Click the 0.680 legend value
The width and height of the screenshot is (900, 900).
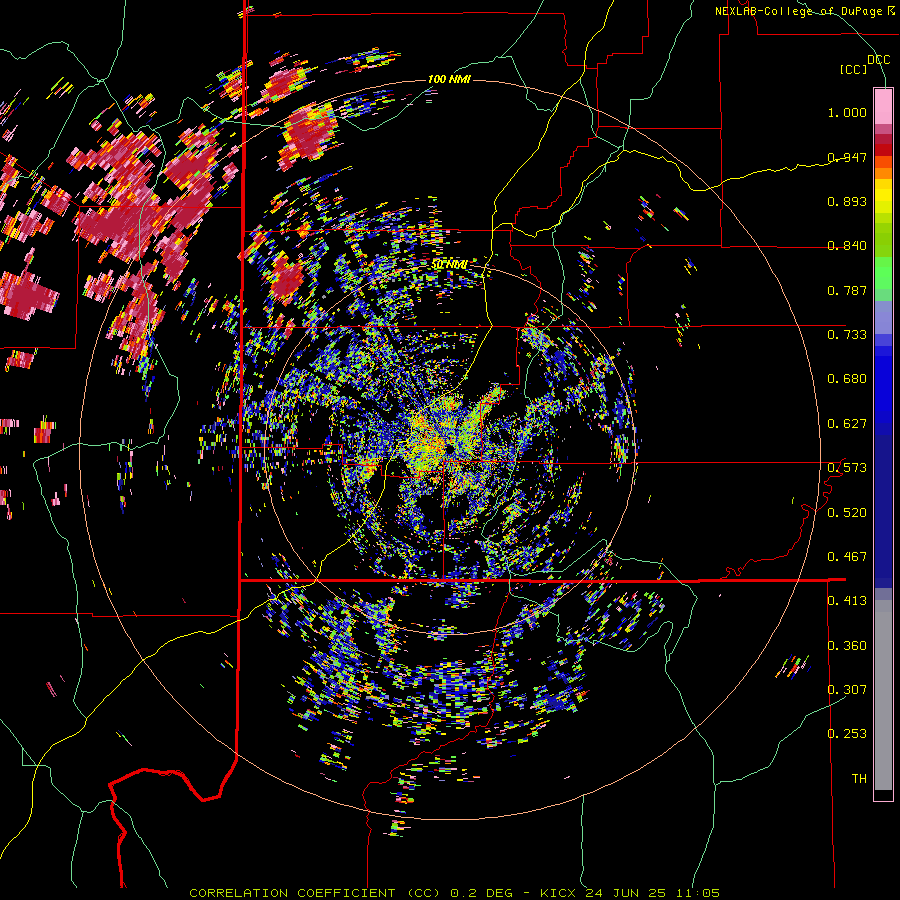tap(847, 379)
